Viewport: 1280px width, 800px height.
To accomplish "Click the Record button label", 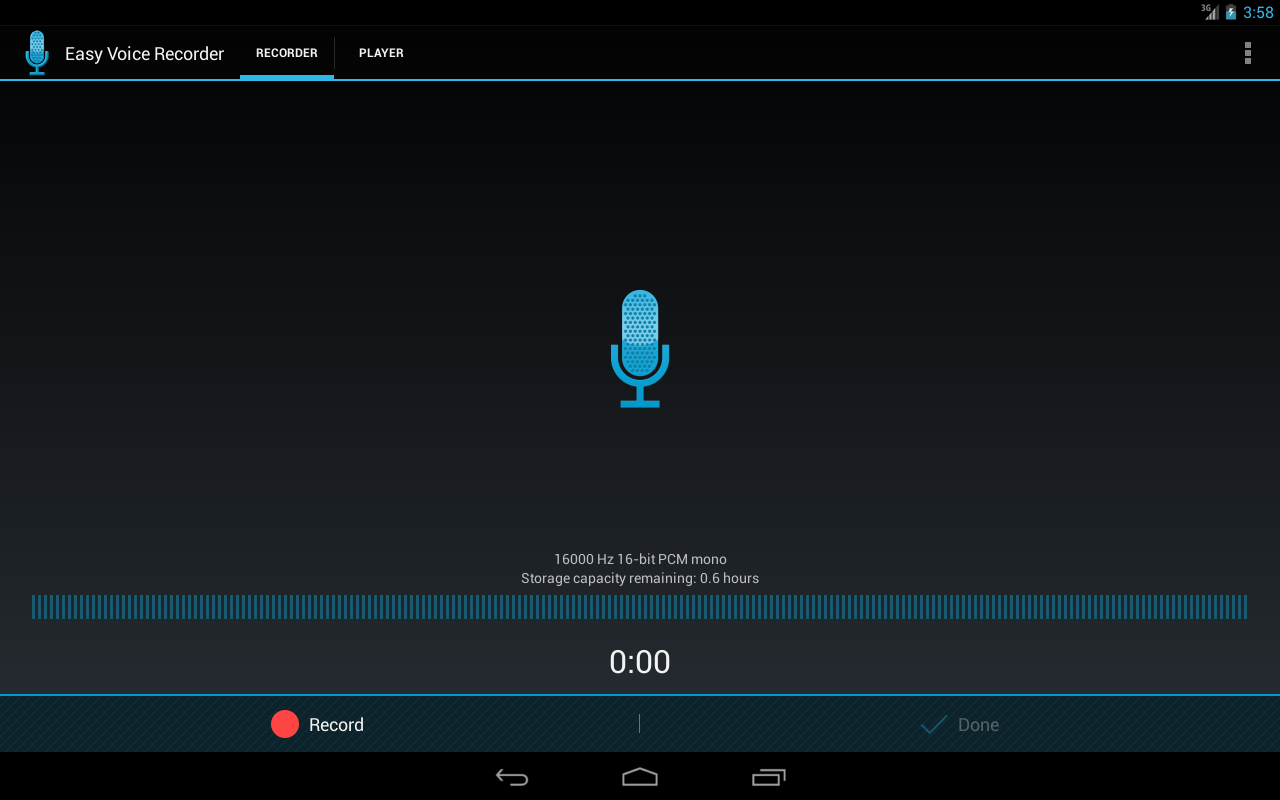I will pos(336,725).
